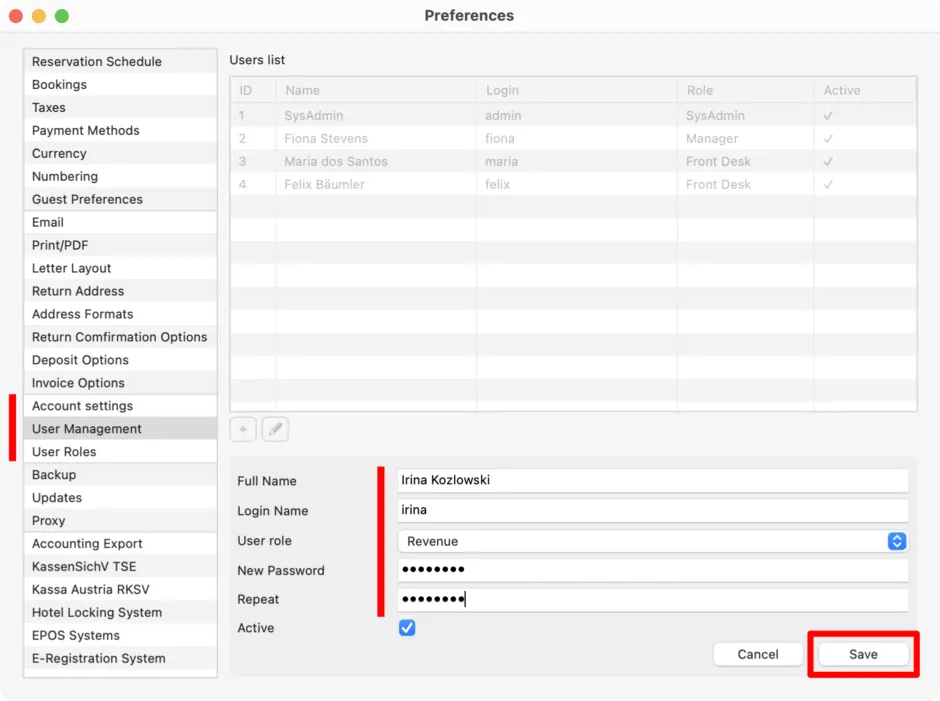Open Reservation Schedule preferences

[x=120, y=62]
